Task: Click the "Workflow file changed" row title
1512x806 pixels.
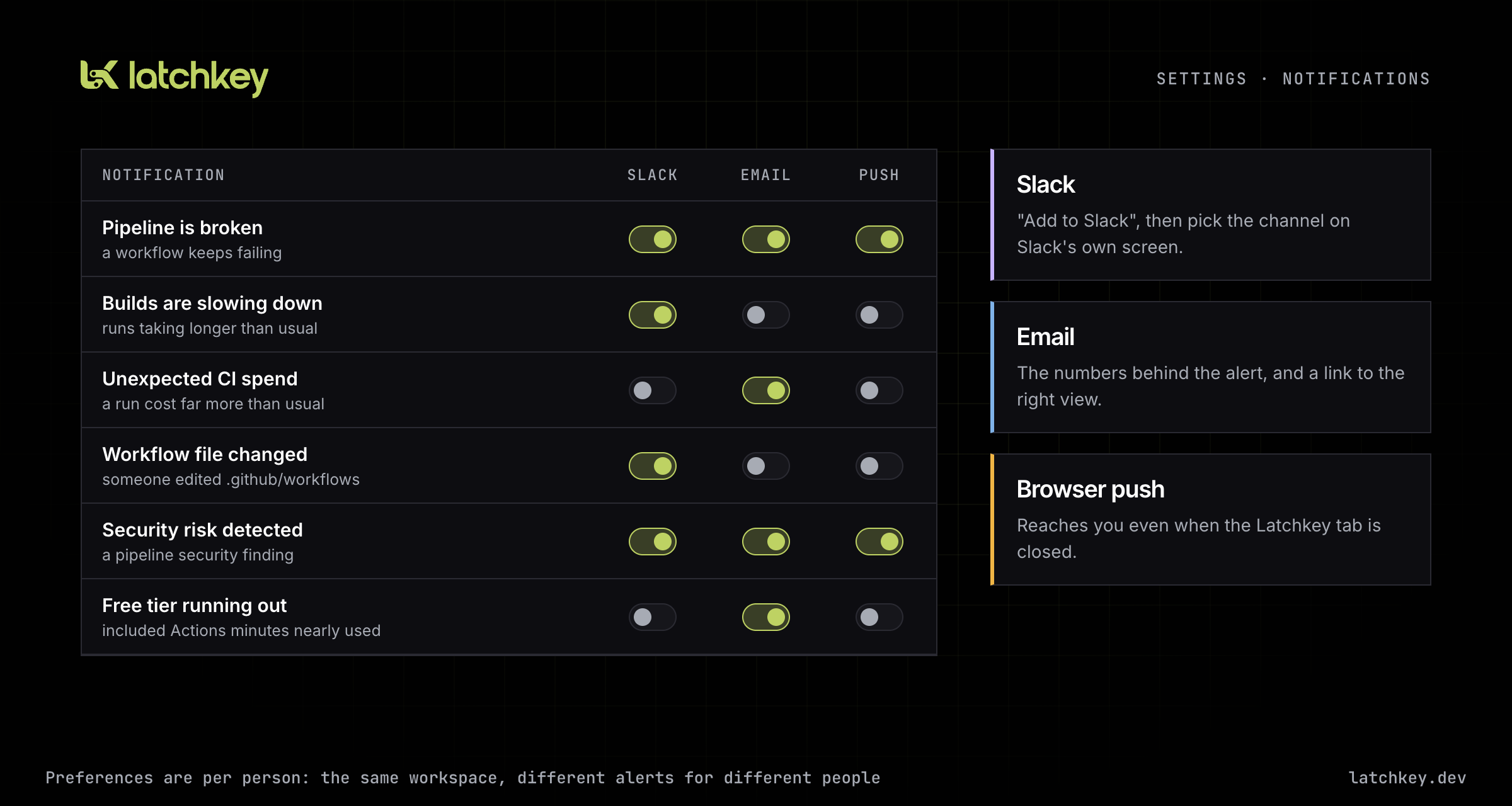Action: click(205, 454)
